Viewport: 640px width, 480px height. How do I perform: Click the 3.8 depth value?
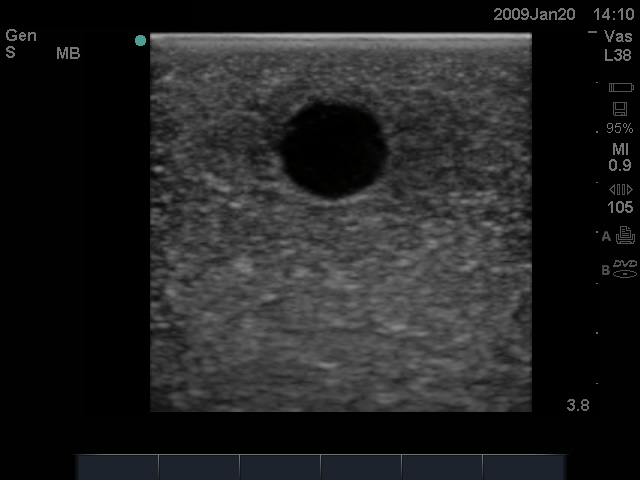pos(578,405)
